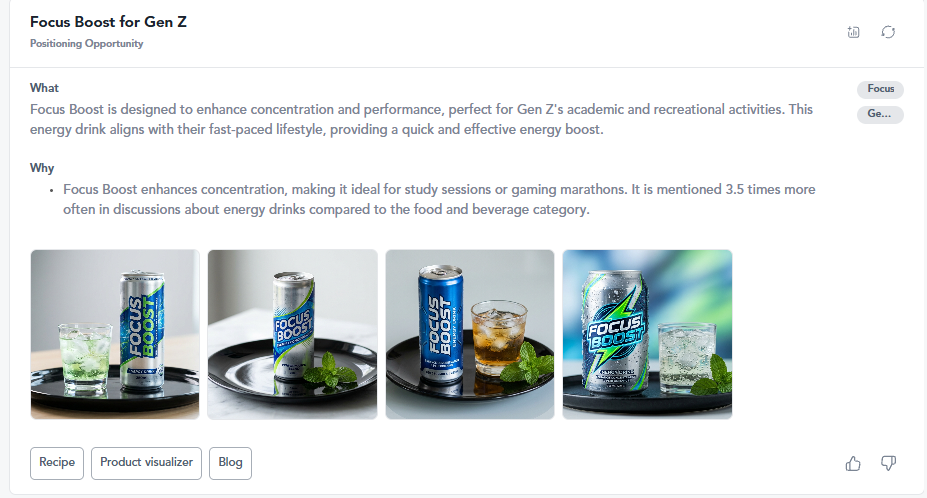Click the What description paragraph

[x=422, y=119]
